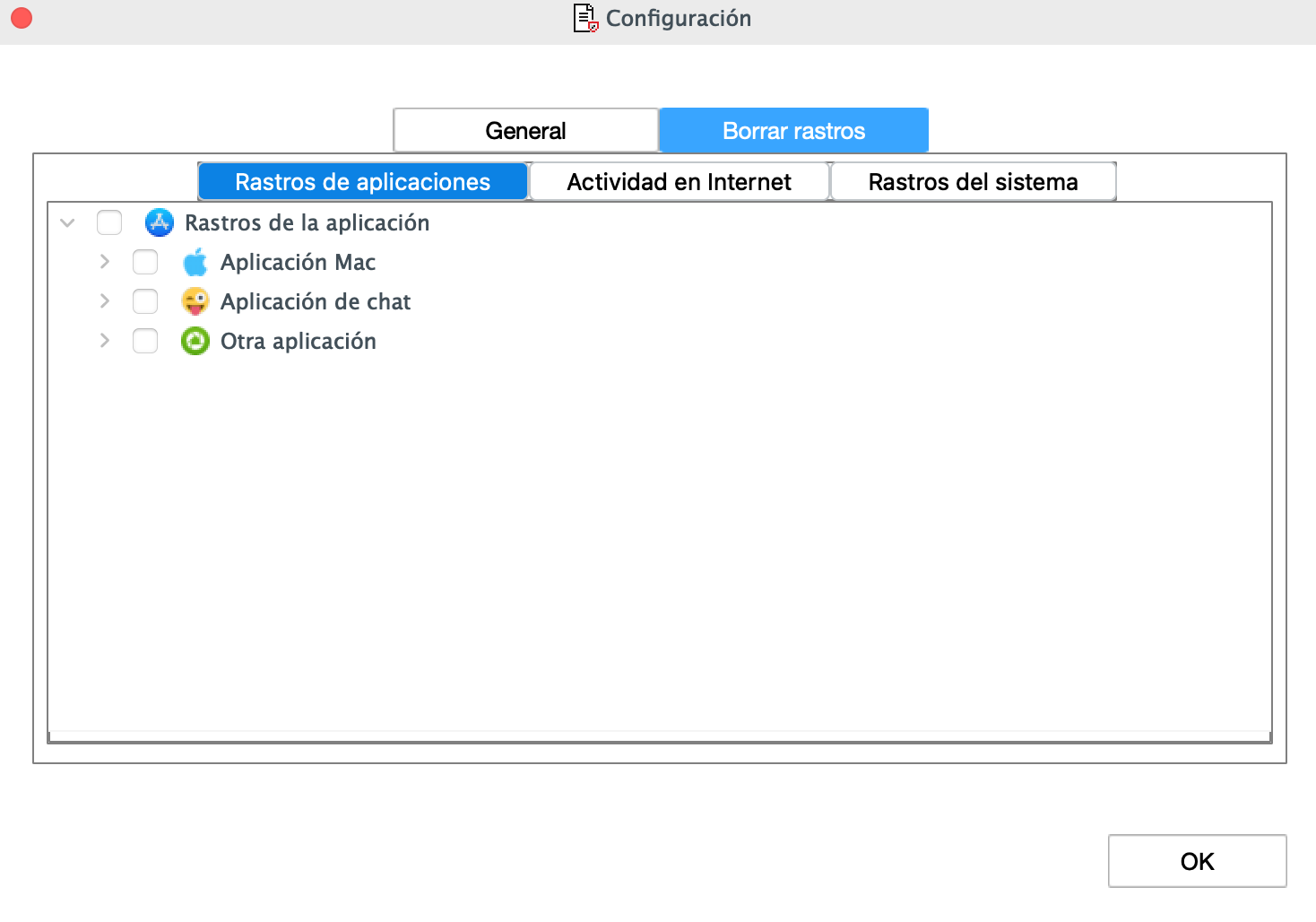1316x922 pixels.
Task: Click the Apple icon next to Aplicación Mac
Action: tap(195, 262)
